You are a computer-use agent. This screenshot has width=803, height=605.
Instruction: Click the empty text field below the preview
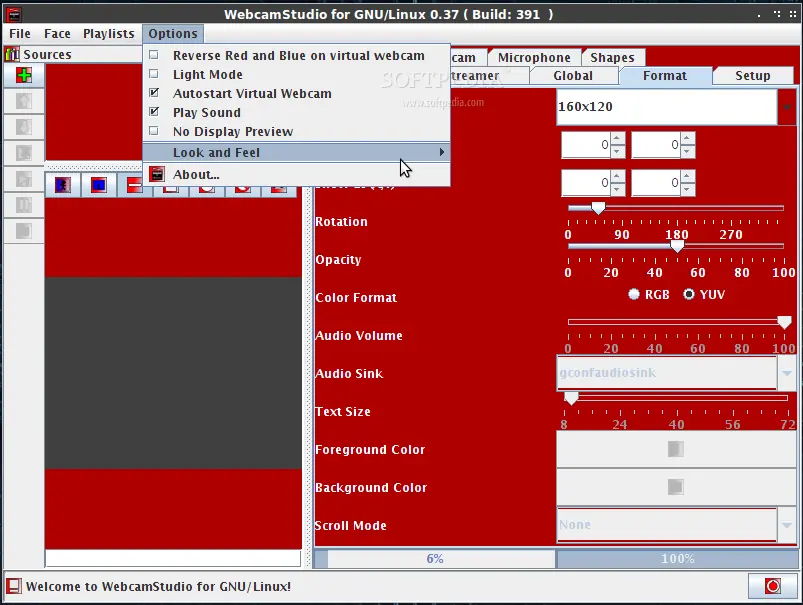(173, 558)
